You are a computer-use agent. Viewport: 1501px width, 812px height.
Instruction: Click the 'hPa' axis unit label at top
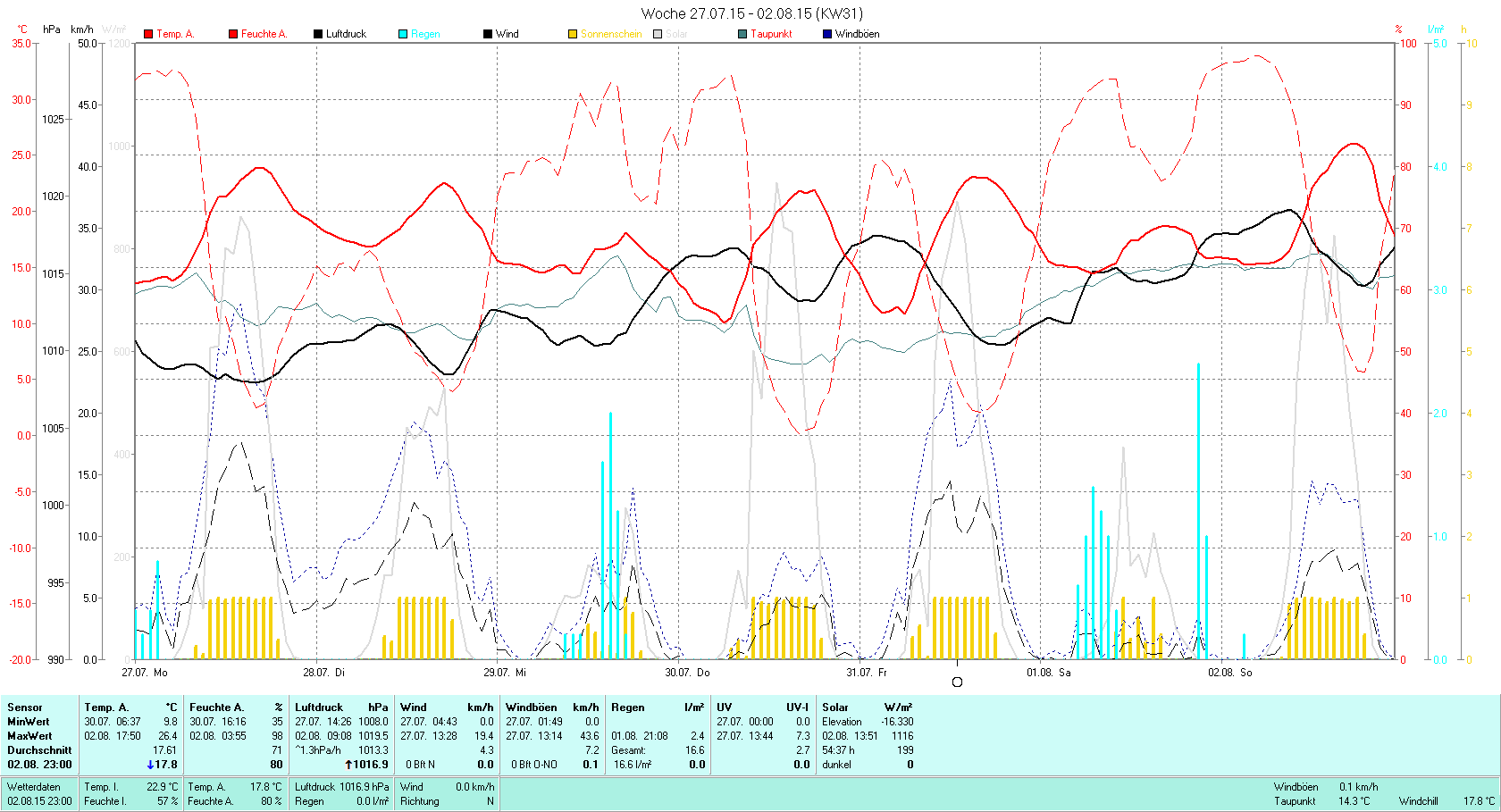52,29
